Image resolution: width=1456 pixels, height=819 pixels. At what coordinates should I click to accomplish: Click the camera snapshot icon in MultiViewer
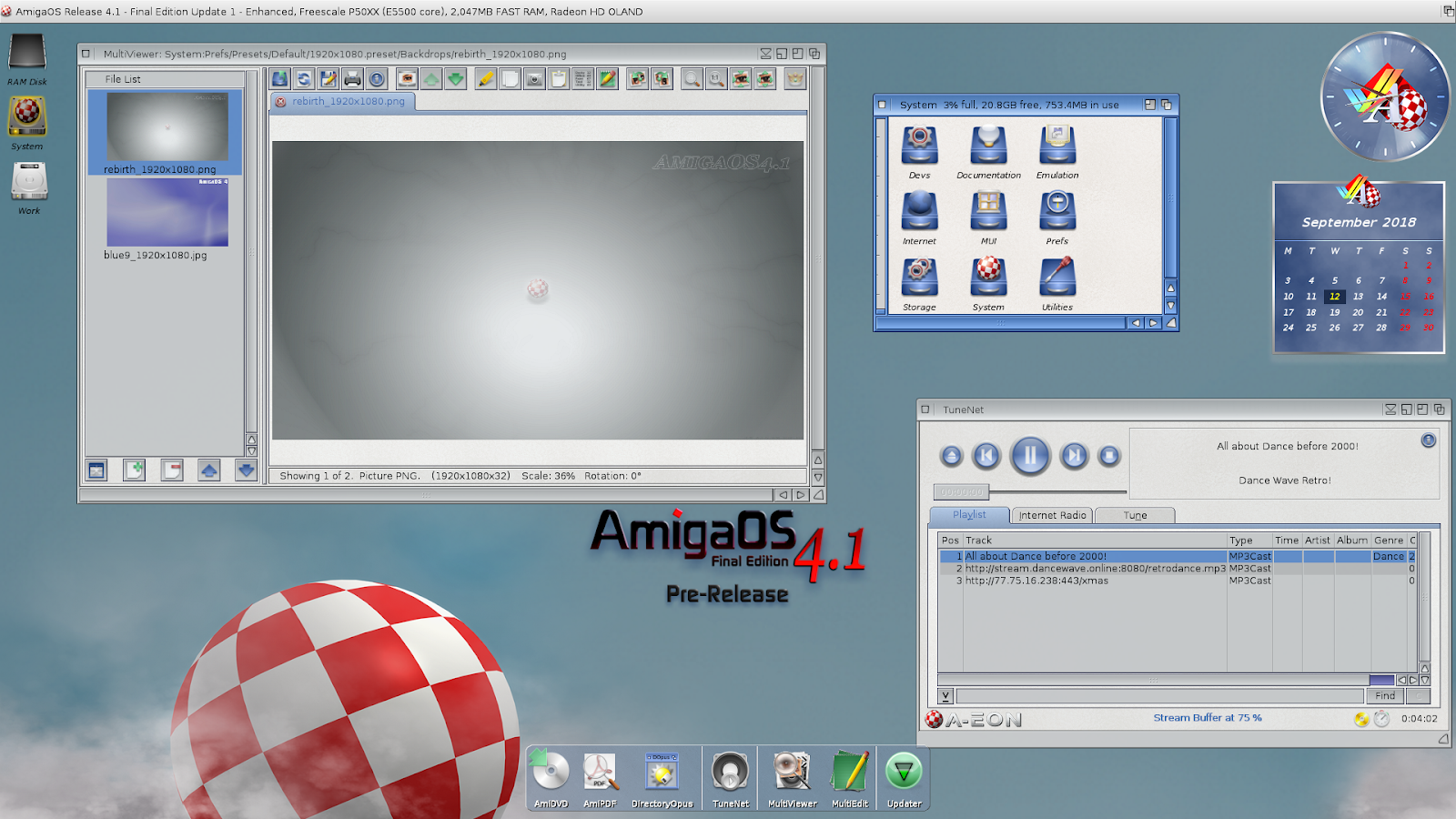point(534,79)
